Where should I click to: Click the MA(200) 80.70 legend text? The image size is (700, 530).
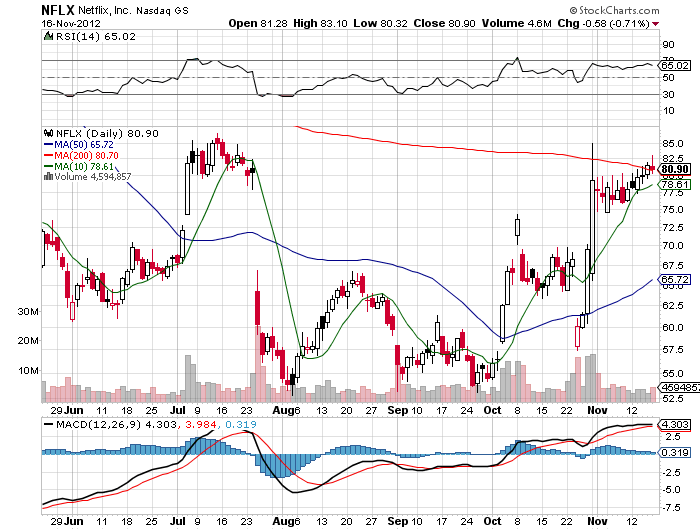87,156
